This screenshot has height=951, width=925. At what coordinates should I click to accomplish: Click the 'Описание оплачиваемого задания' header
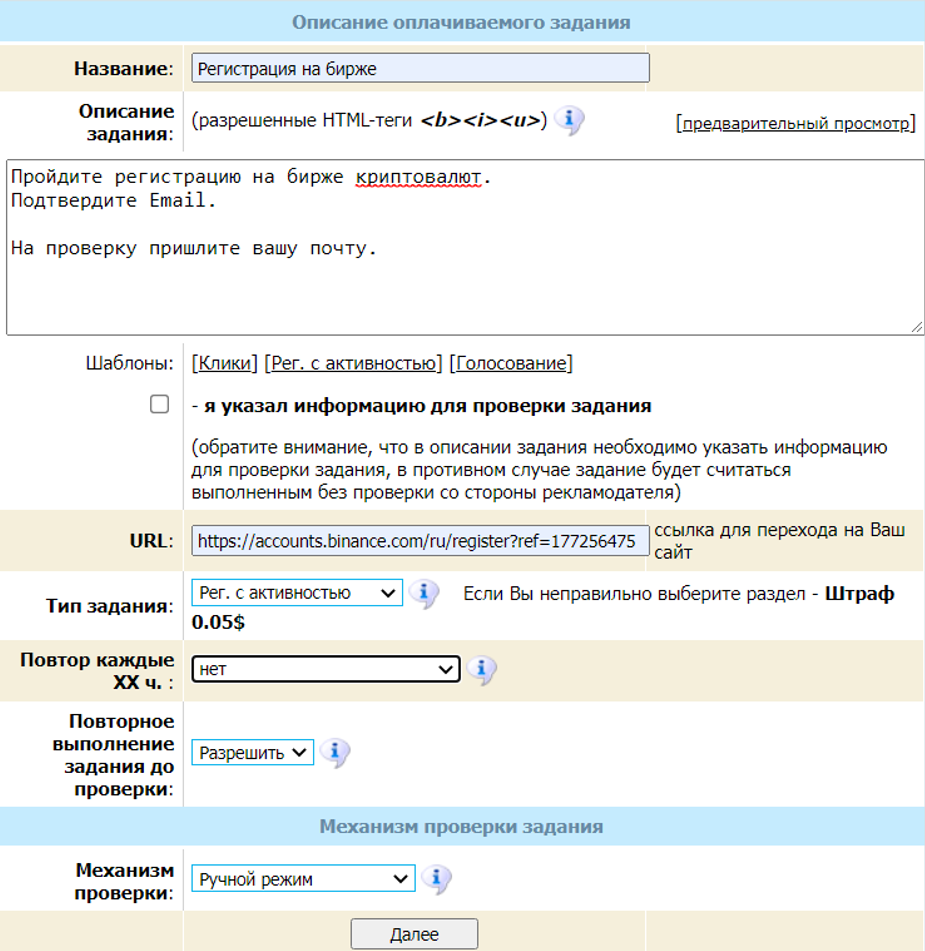pos(461,22)
